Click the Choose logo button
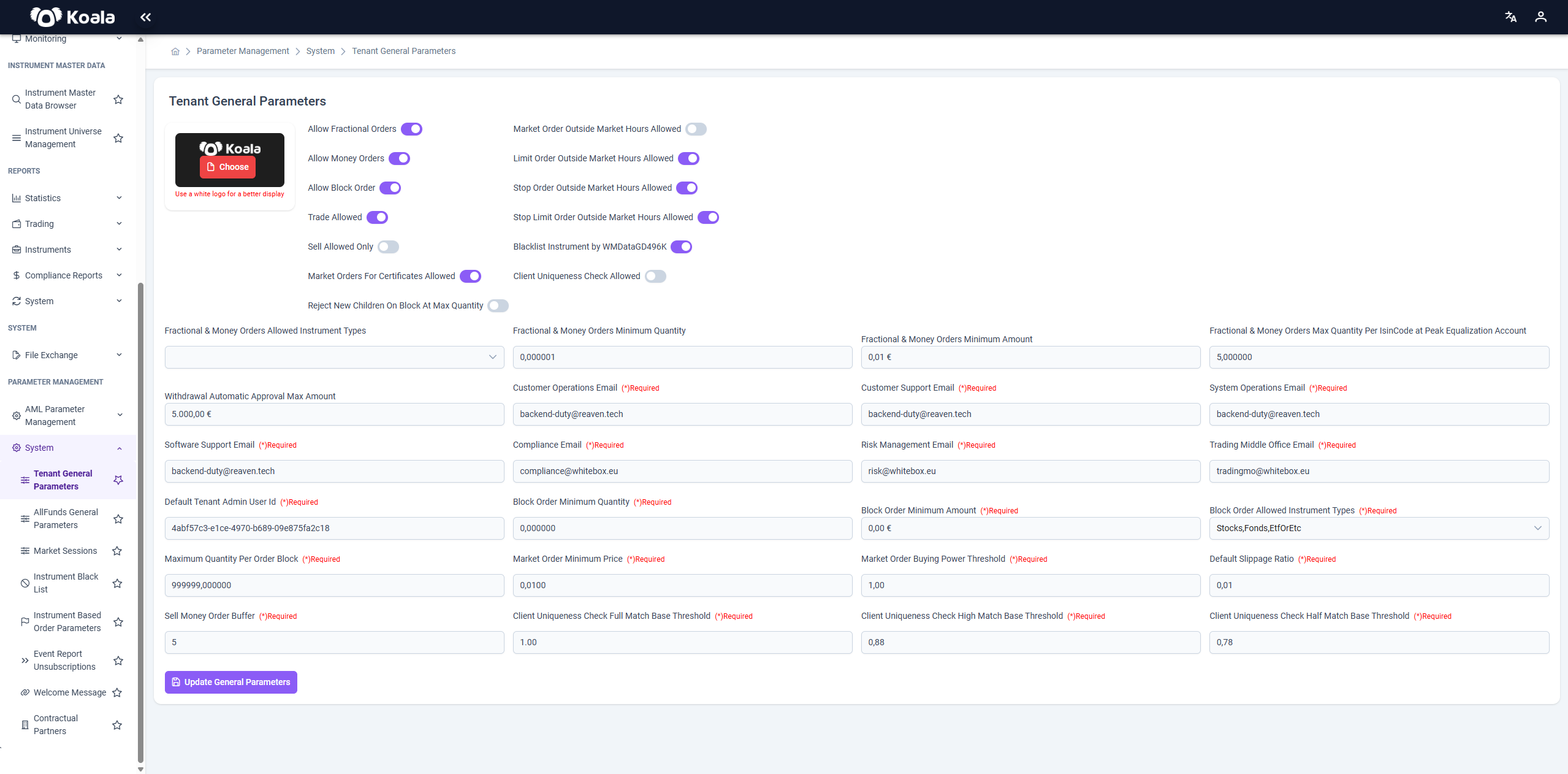 (x=227, y=167)
